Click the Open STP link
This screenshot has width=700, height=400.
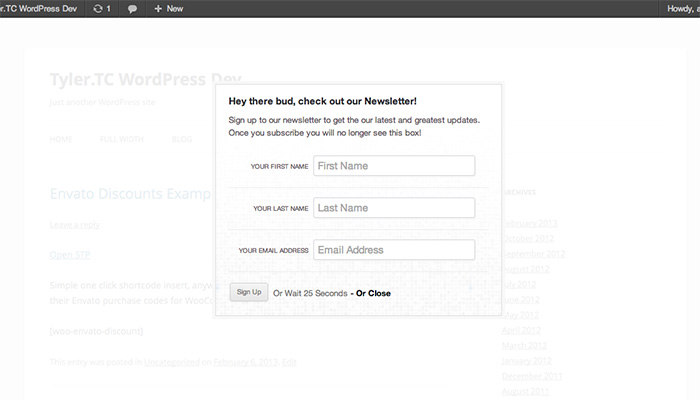[70, 255]
